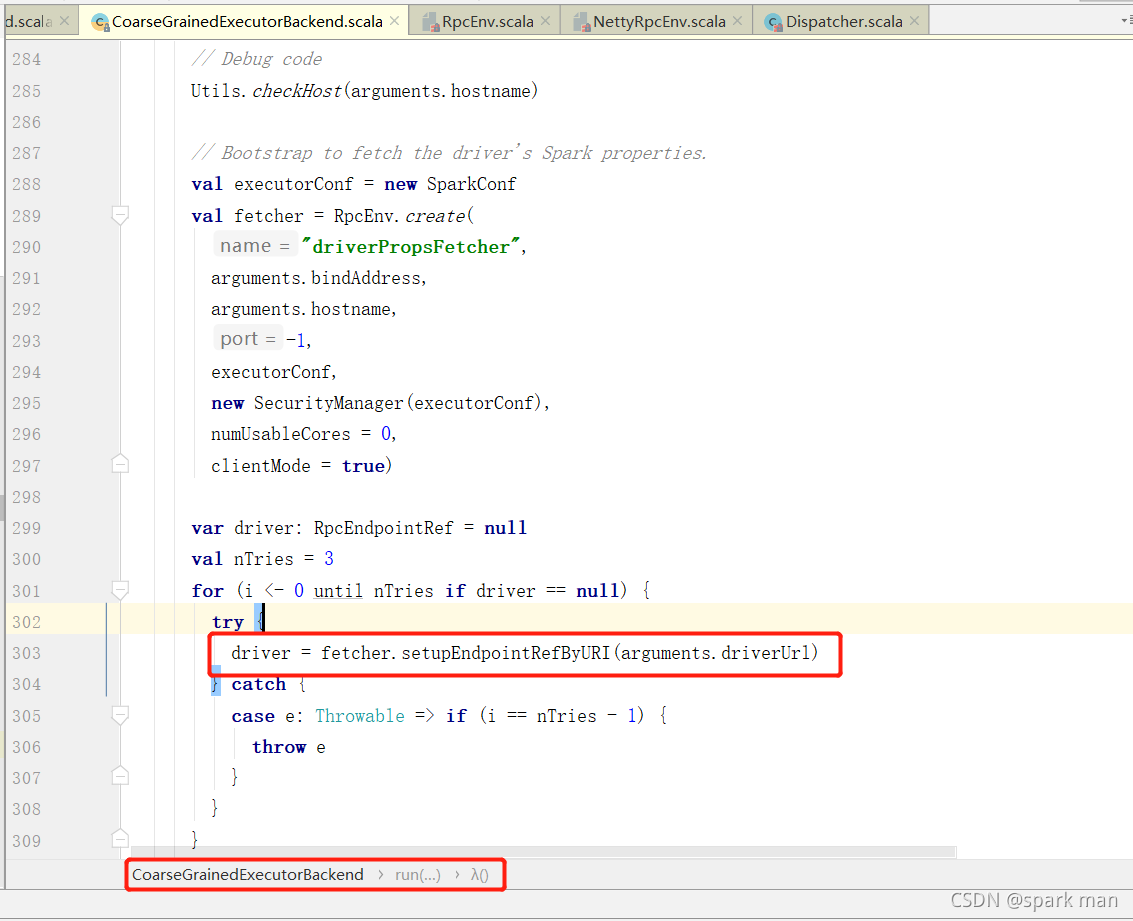The image size is (1133, 921).
Task: Close the CoarseGrainedExecutorBackend.scala tab
Action: coord(395,21)
